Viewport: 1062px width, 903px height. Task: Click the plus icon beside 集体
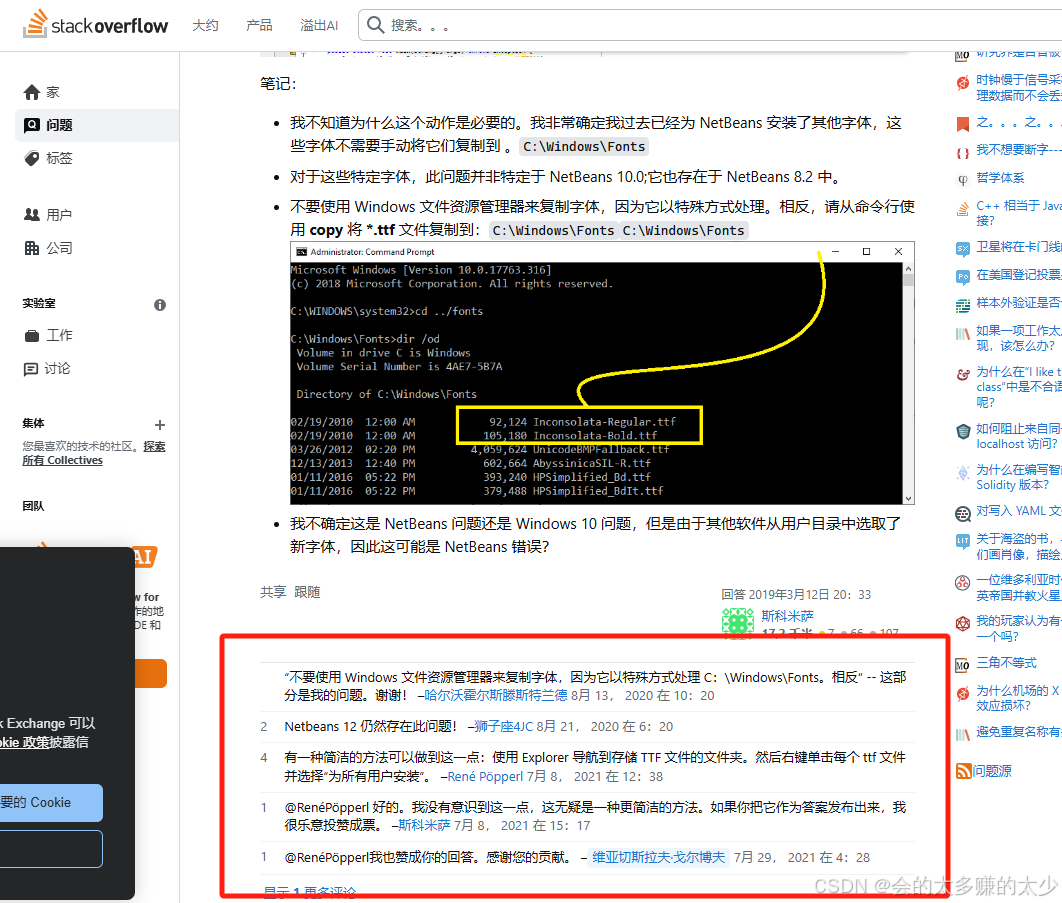click(x=160, y=425)
